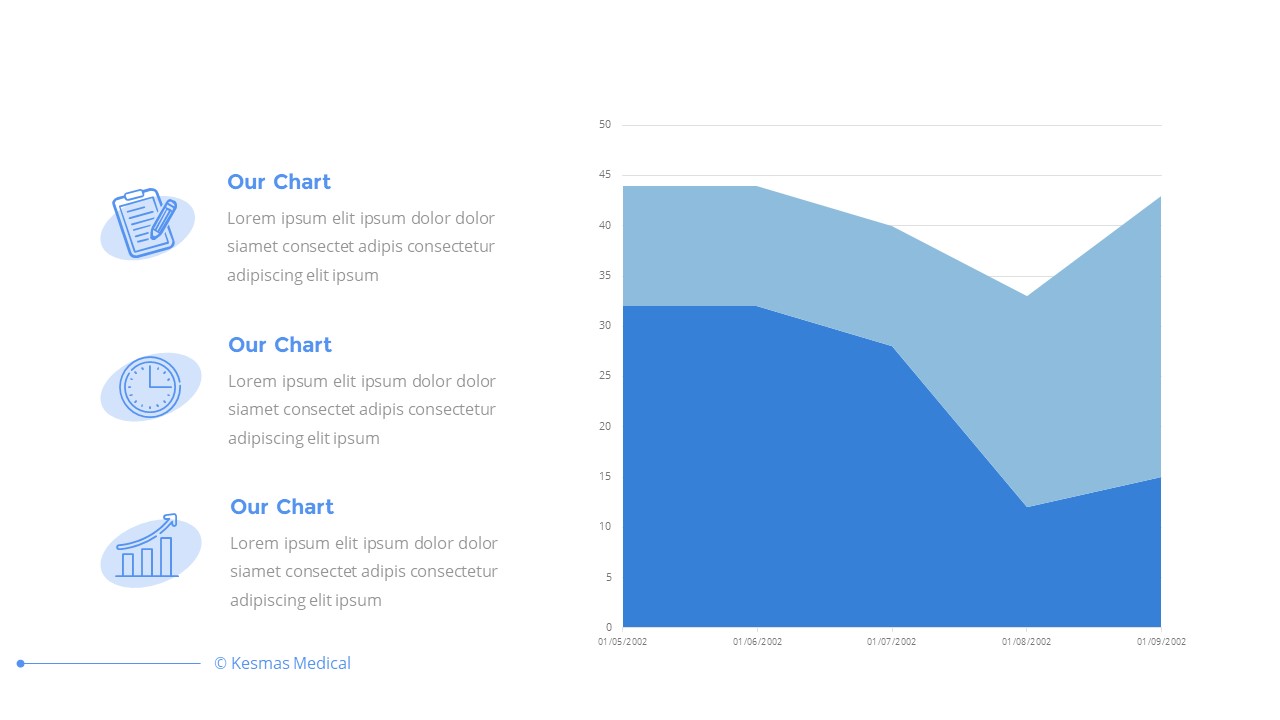Click the 01/07/2002 axis date label
The width and height of the screenshot is (1280, 720).
click(x=891, y=642)
